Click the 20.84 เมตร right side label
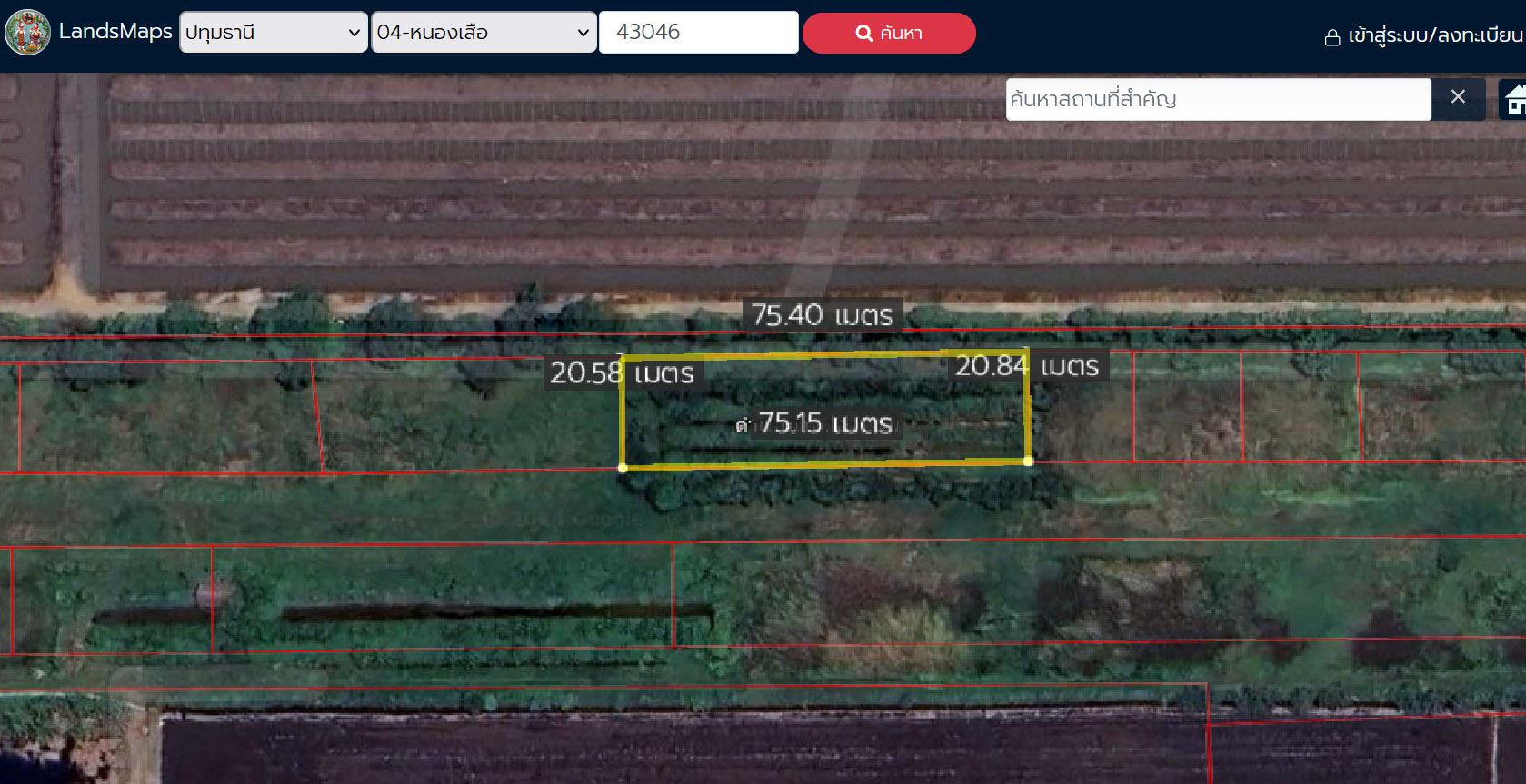 1027,366
